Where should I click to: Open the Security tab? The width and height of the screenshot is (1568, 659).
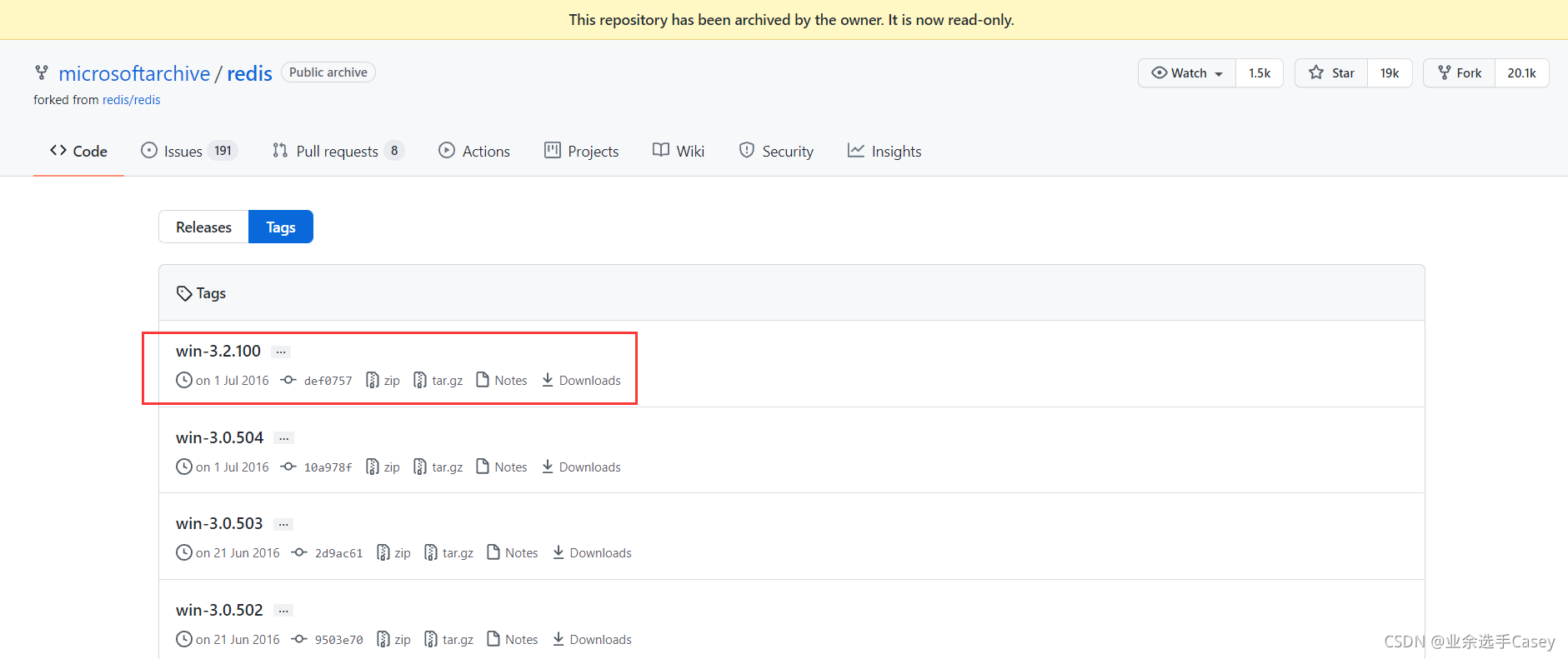point(776,151)
